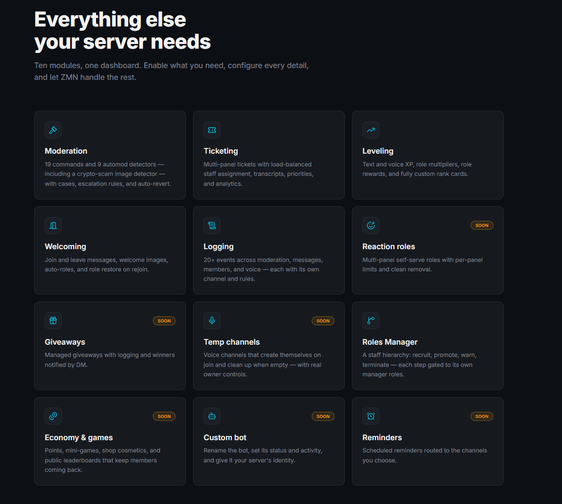Click the Roles Manager branch icon
The image size is (562, 504).
[371, 320]
